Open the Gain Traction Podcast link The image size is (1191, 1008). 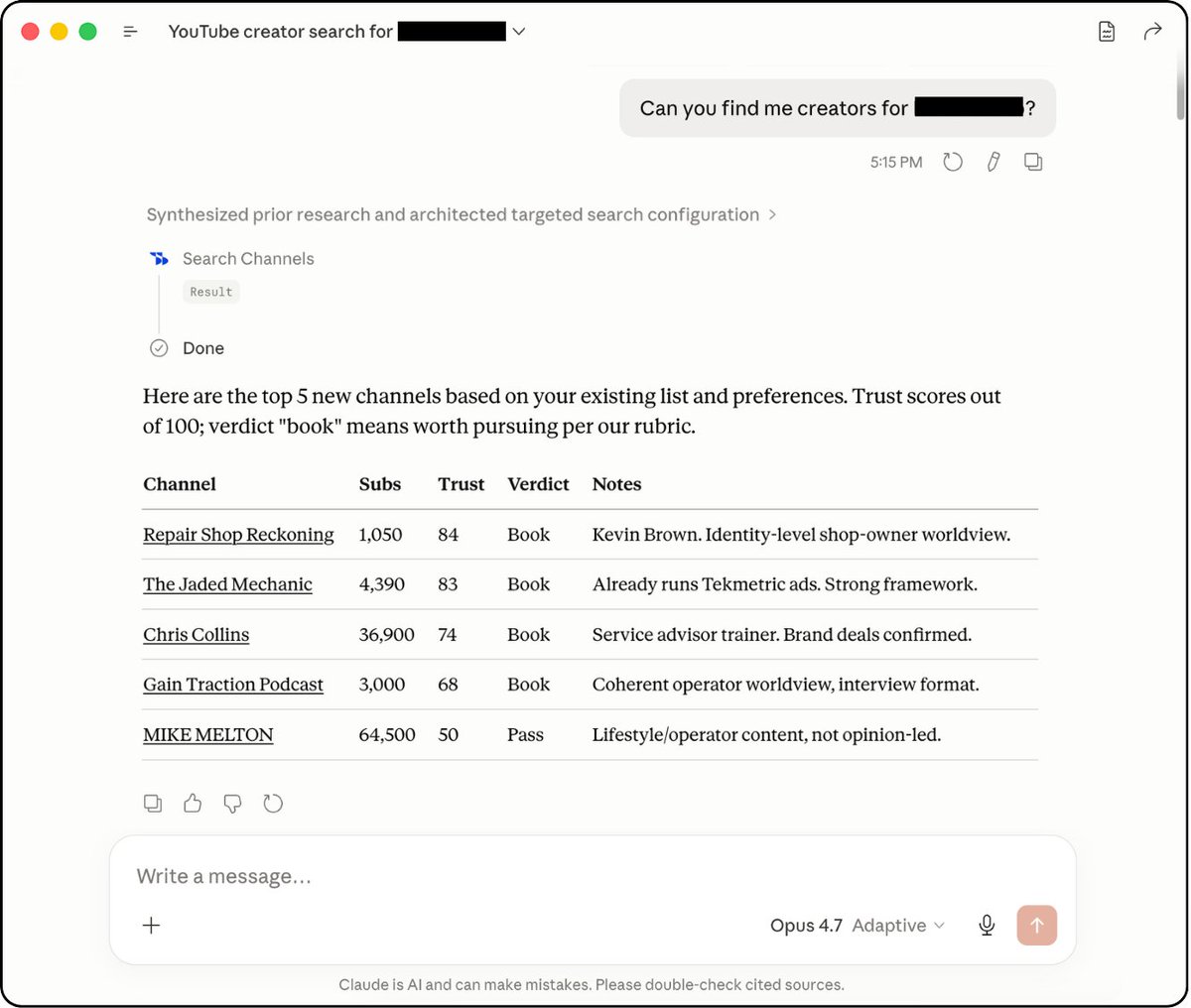point(233,685)
